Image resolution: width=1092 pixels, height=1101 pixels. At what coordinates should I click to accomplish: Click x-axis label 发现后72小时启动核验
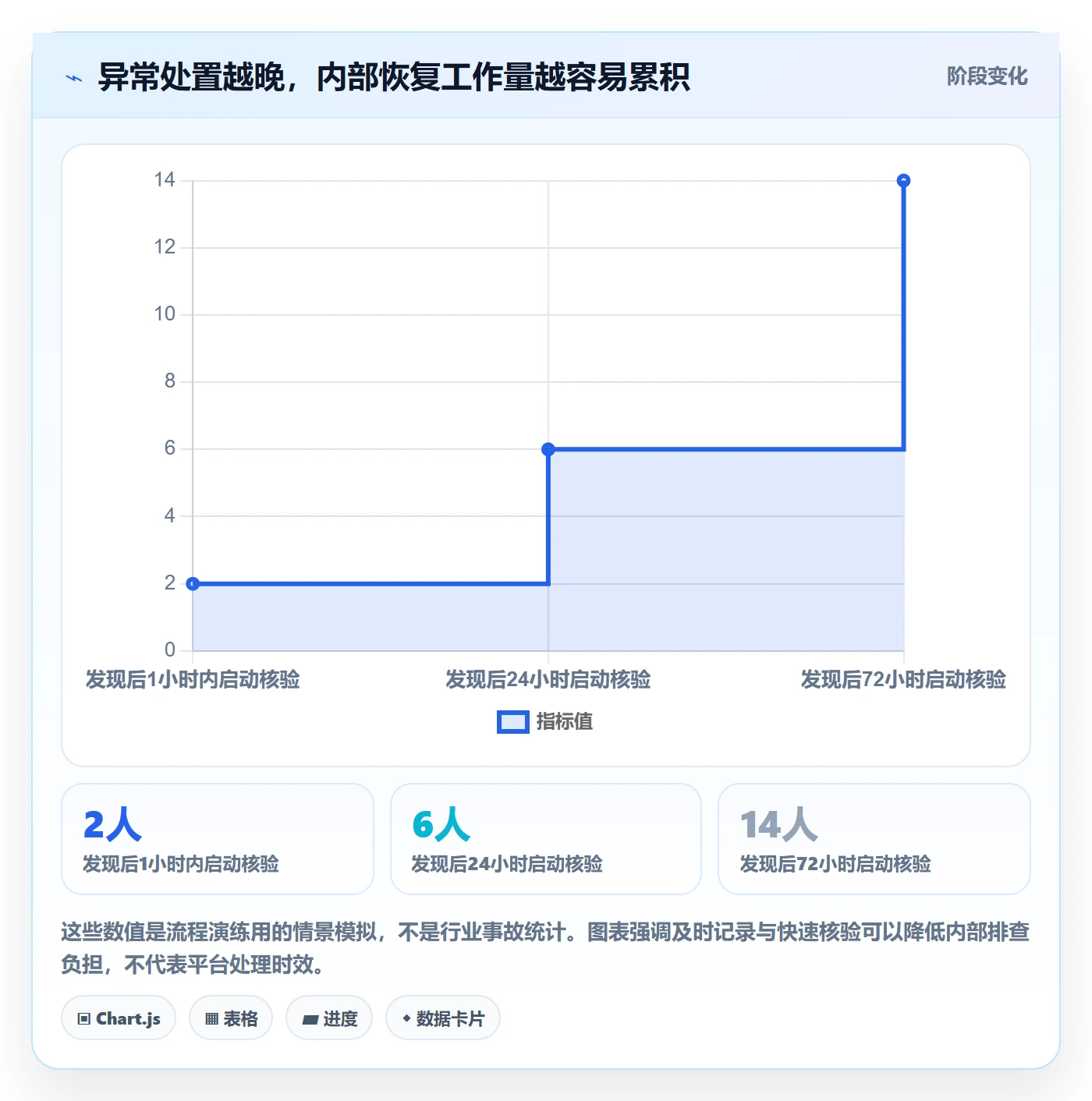click(903, 680)
